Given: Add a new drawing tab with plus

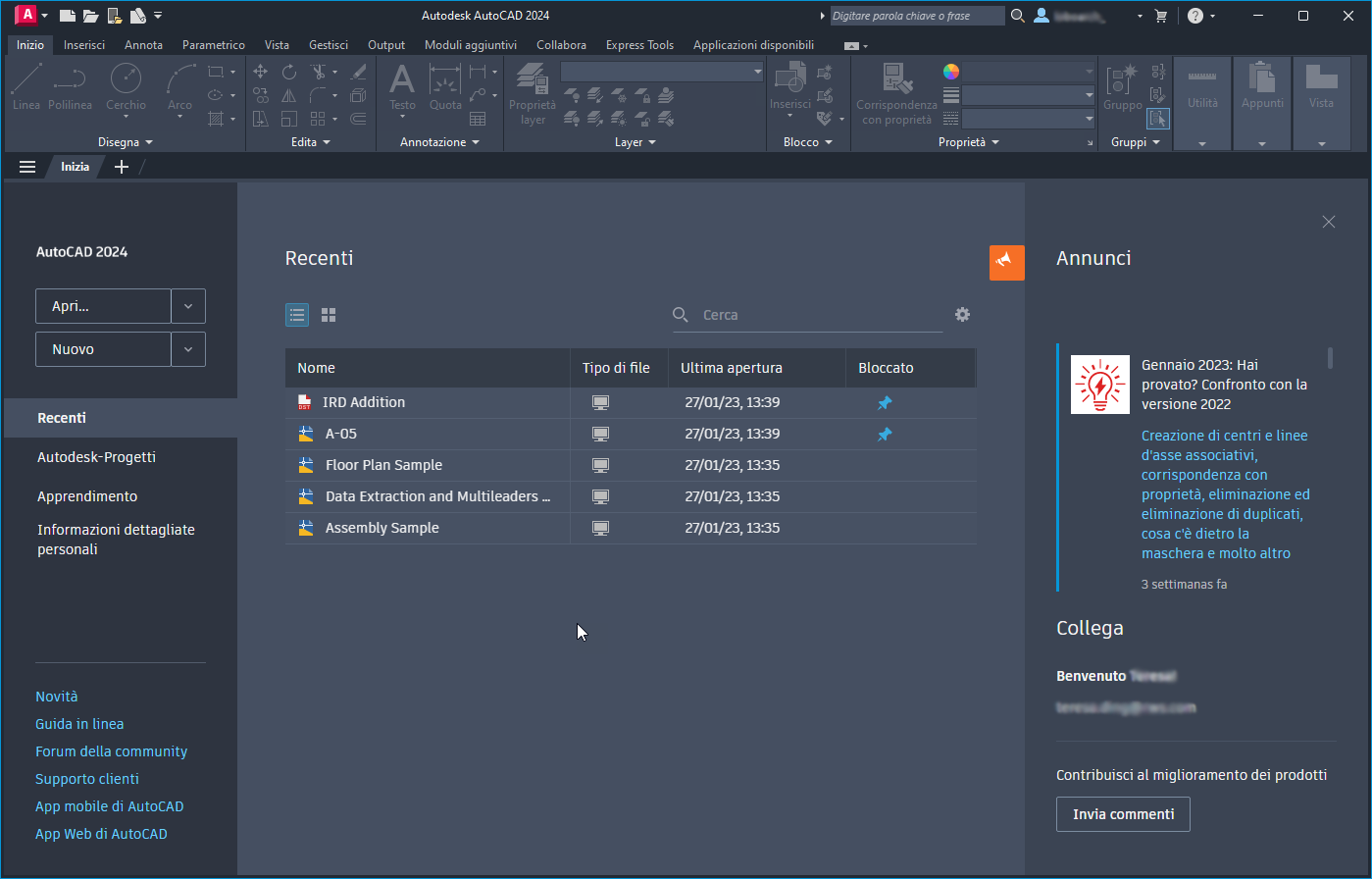Looking at the screenshot, I should tap(122, 167).
